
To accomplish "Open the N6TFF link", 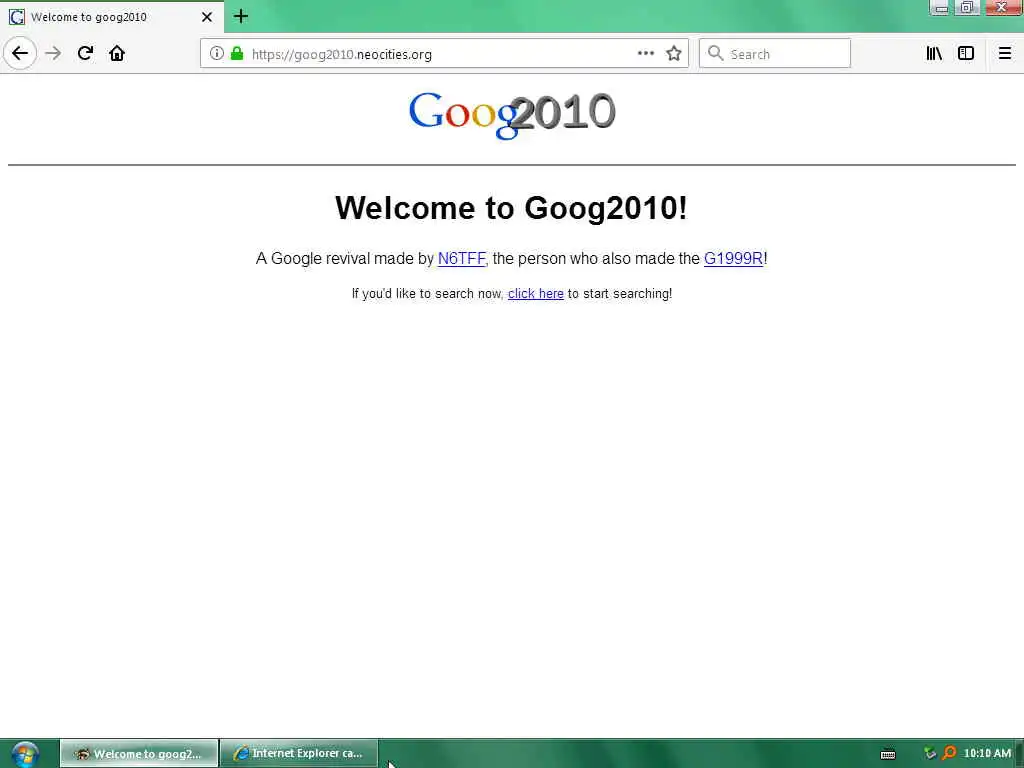I will tap(461, 259).
